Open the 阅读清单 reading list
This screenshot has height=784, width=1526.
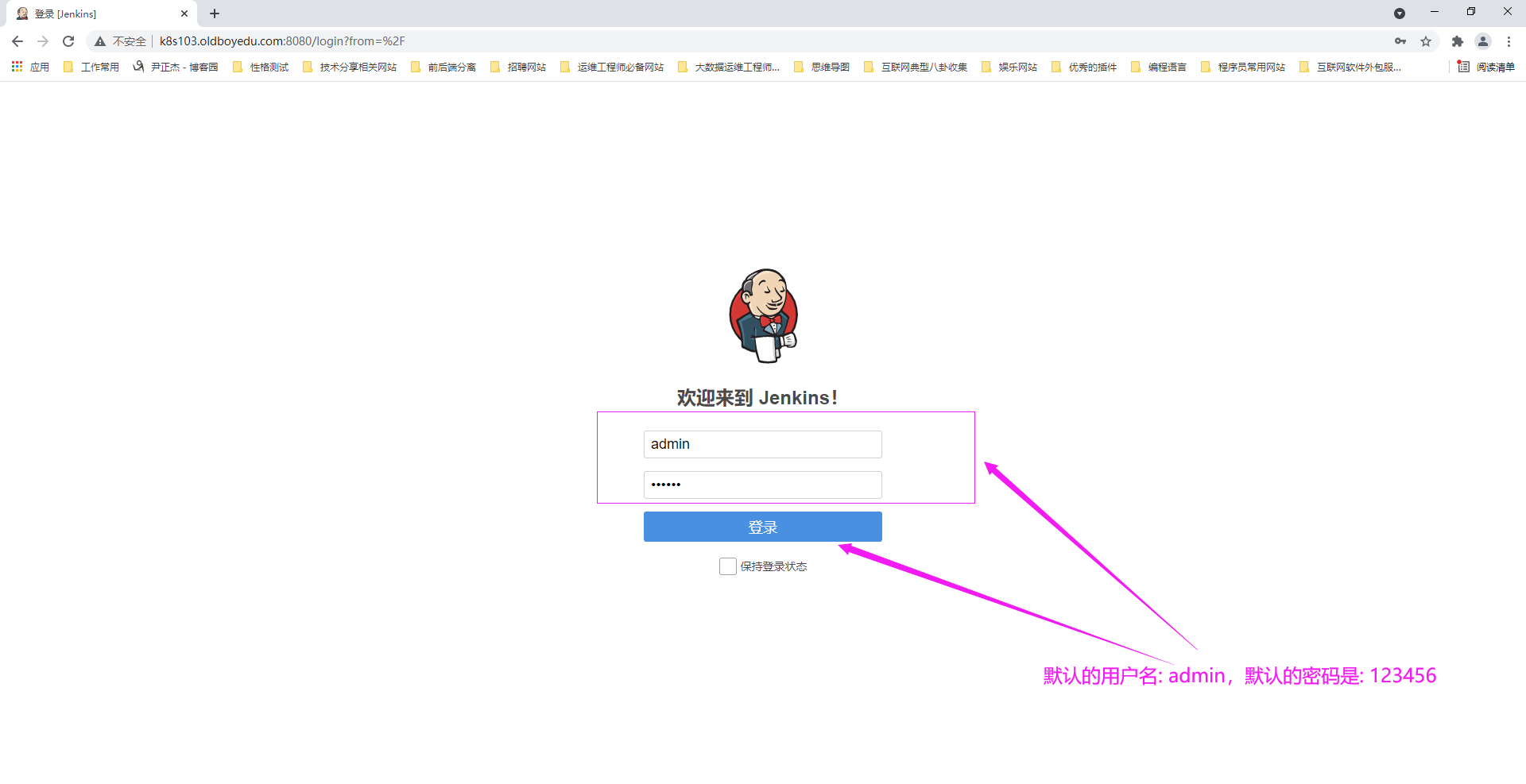1485,68
